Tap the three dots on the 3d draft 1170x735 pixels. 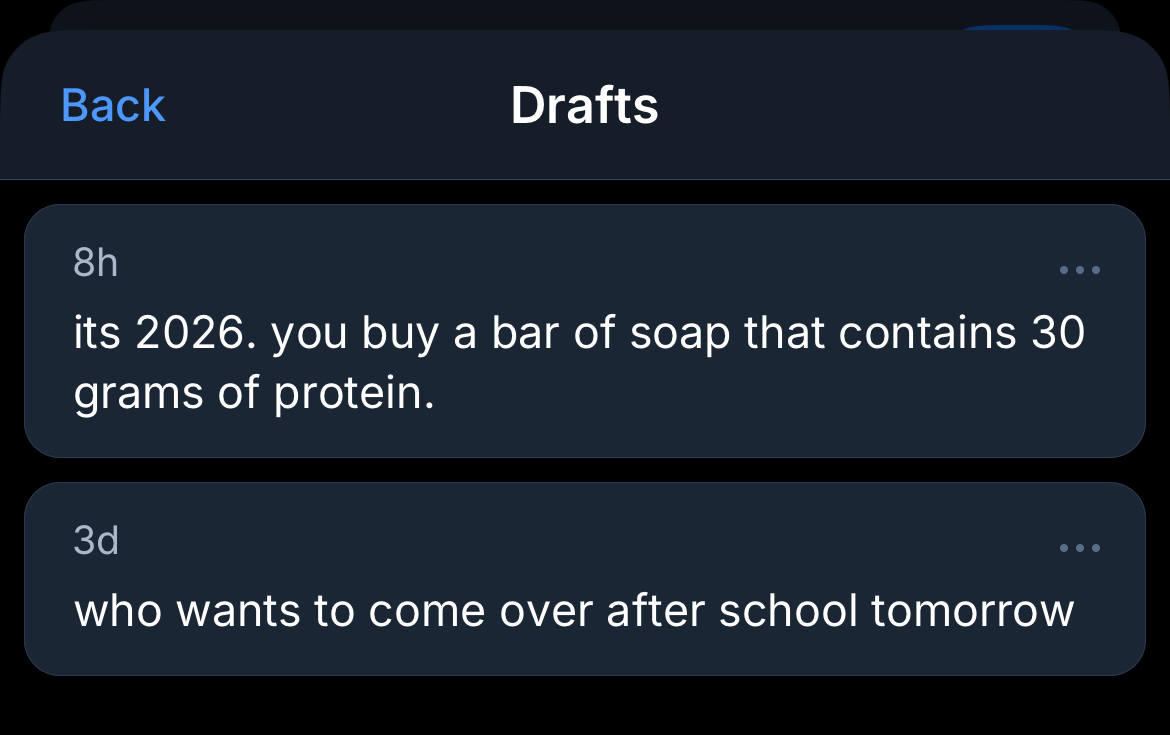tap(1080, 548)
